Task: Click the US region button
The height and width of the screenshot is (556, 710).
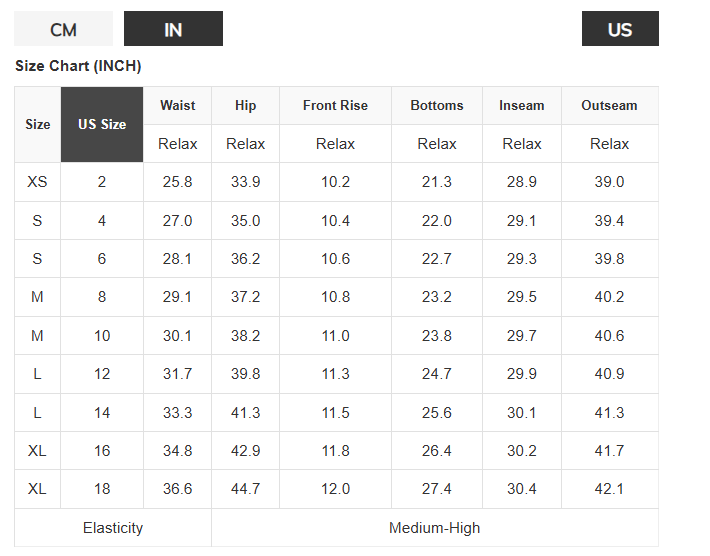Action: [620, 29]
